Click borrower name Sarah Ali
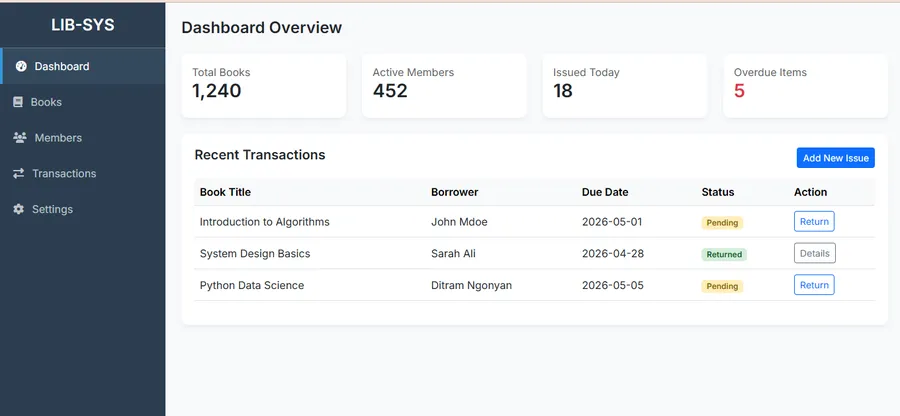Viewport: 900px width, 416px height. pos(453,254)
